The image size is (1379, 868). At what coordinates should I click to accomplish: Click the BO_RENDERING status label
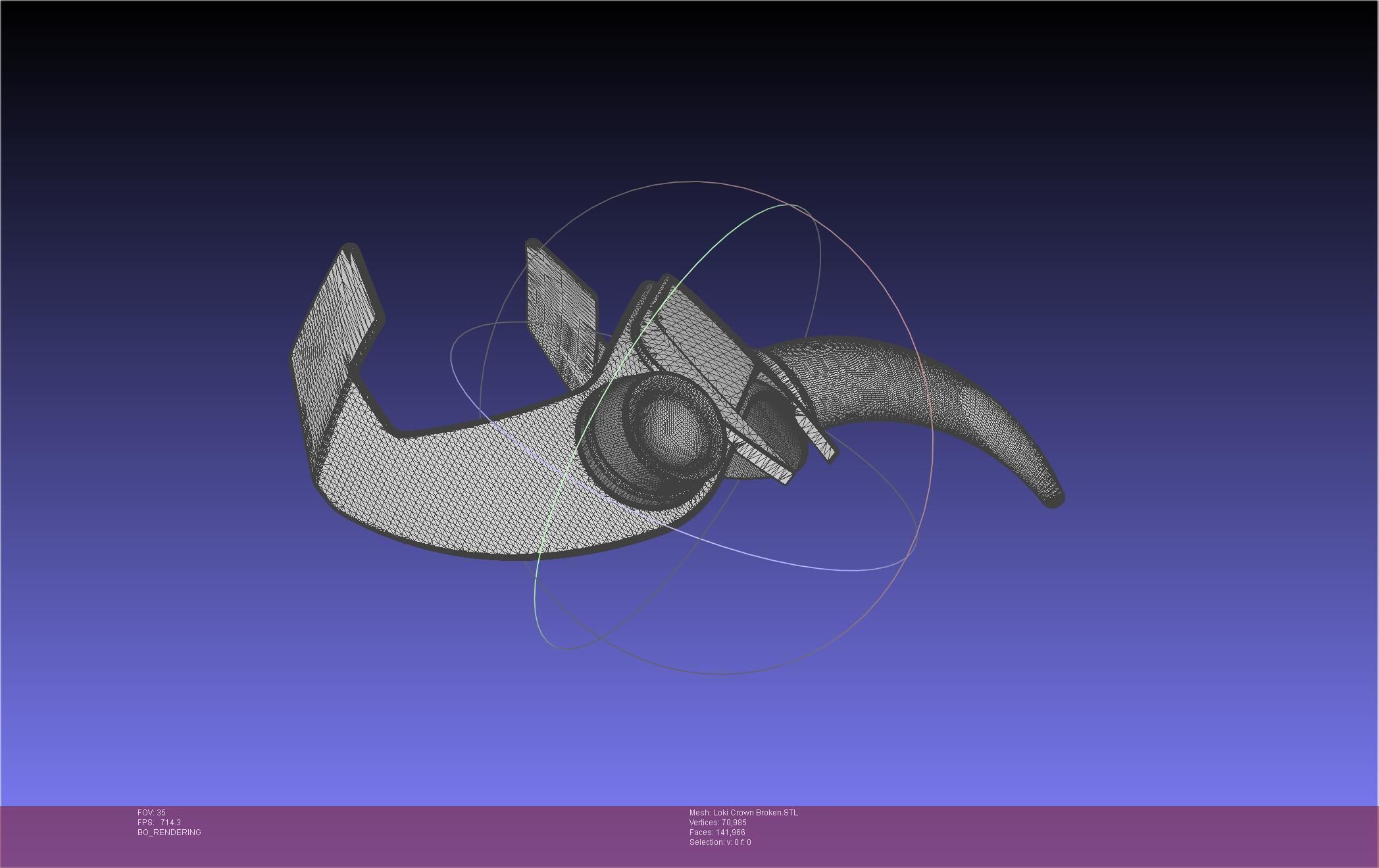click(169, 832)
